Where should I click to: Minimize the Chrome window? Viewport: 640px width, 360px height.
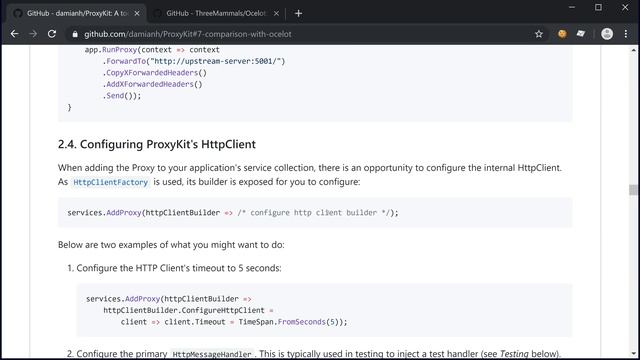point(572,7)
